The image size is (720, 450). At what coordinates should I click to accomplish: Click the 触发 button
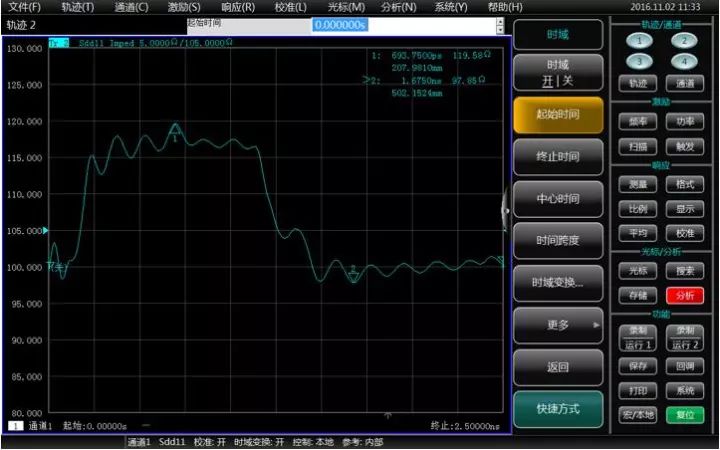pos(685,147)
